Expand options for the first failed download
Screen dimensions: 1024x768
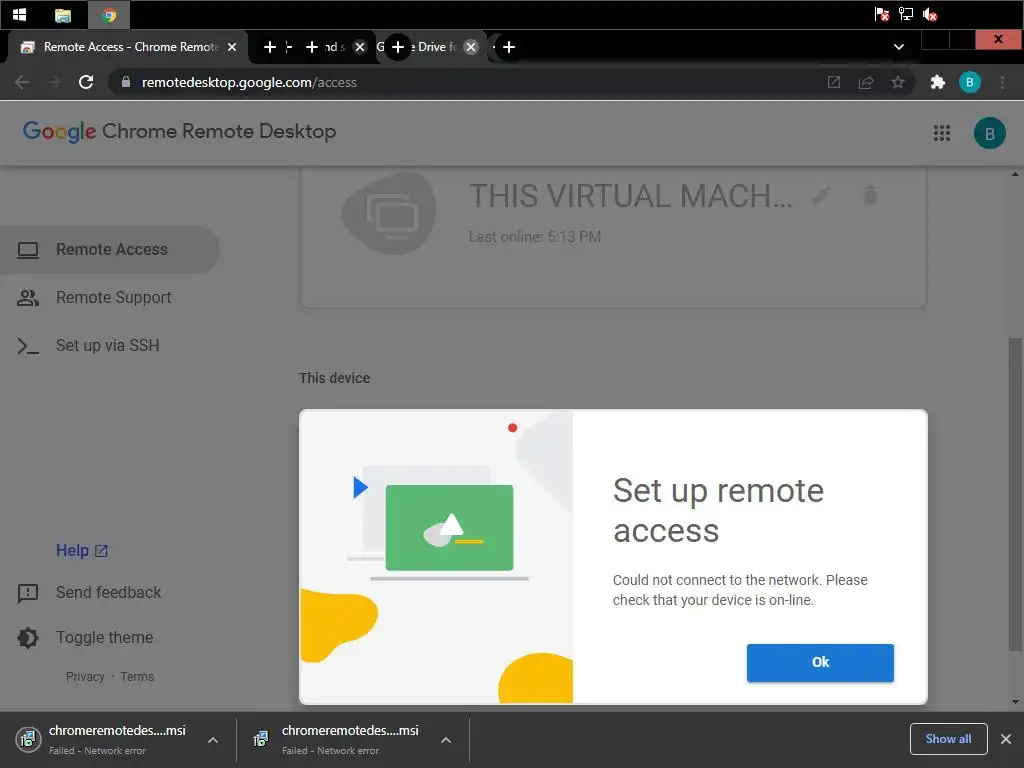213,740
